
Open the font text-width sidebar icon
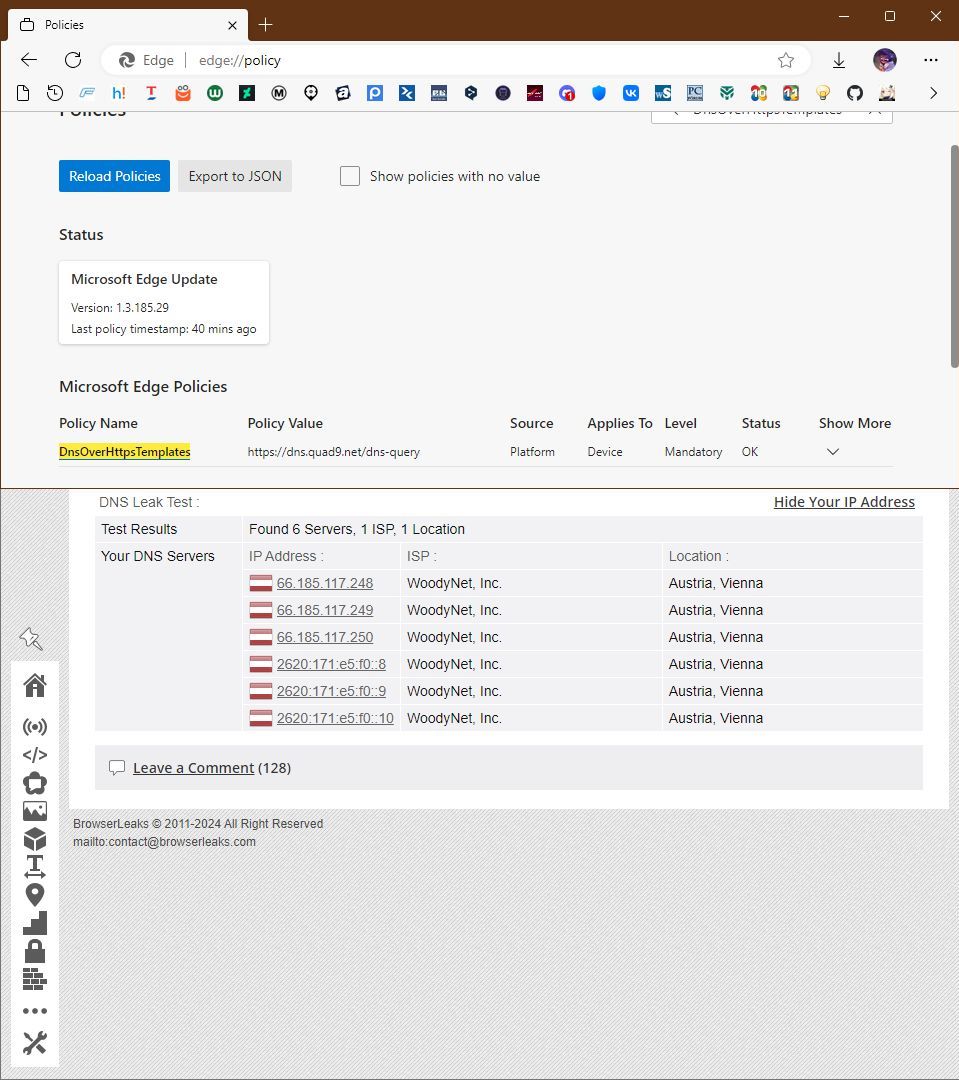pyautogui.click(x=34, y=867)
